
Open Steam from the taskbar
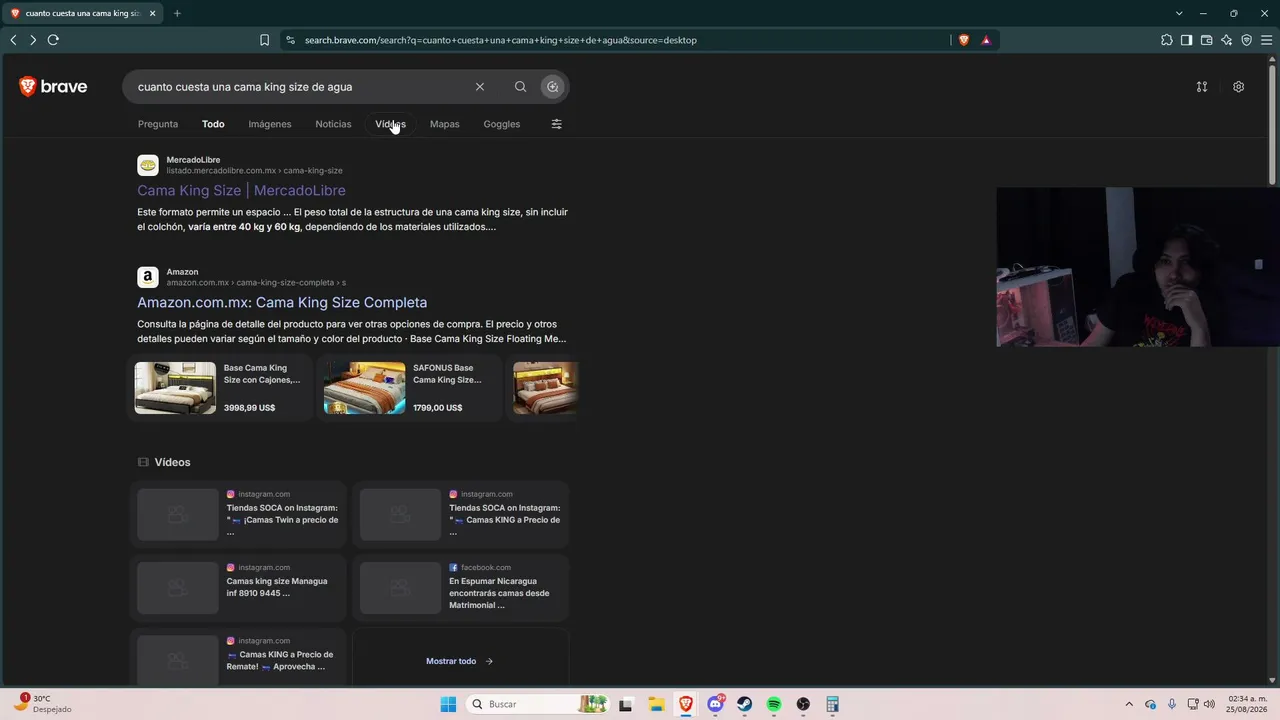pos(745,704)
